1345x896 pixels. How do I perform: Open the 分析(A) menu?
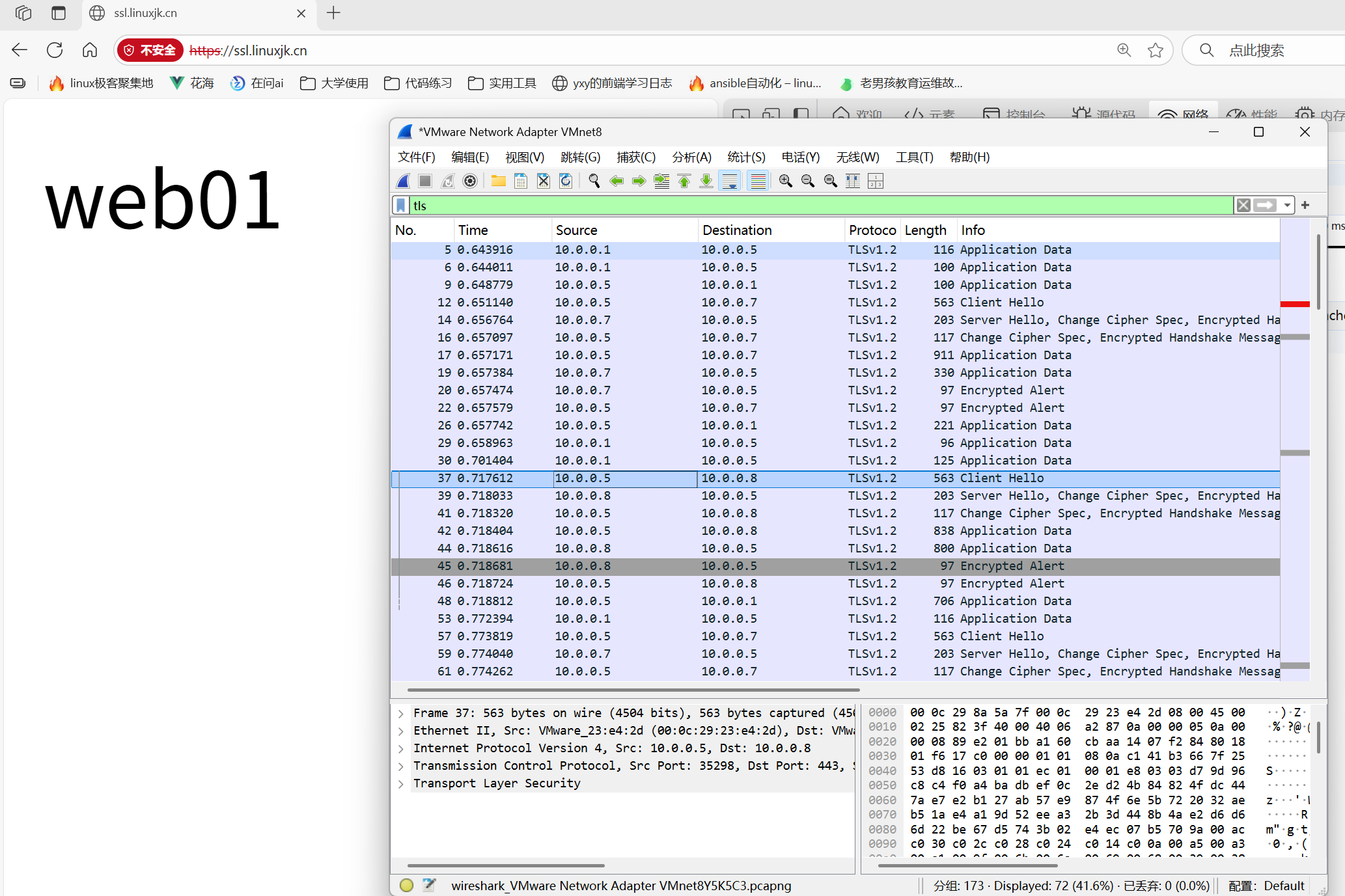pos(691,157)
